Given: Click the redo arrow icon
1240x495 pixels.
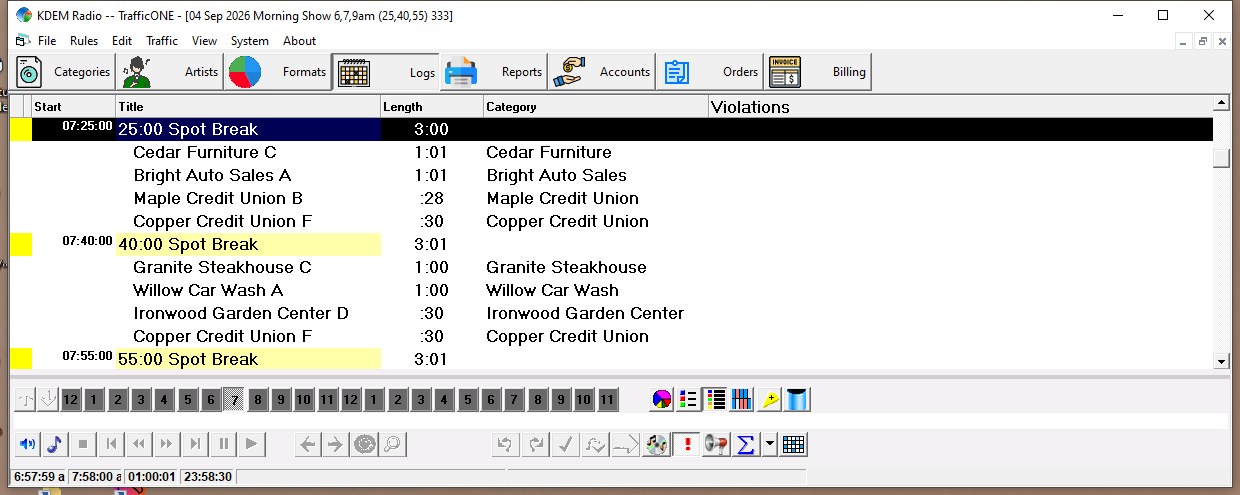Looking at the screenshot, I should pos(535,444).
